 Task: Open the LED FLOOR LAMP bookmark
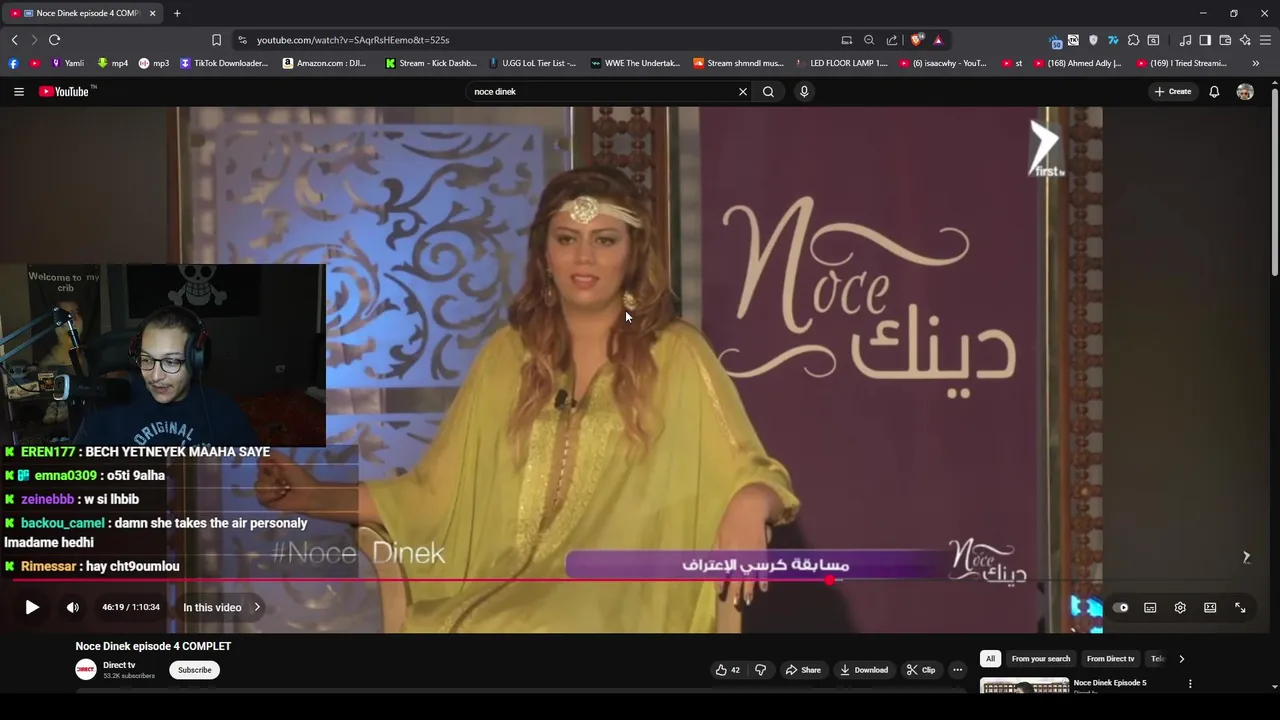coord(842,63)
